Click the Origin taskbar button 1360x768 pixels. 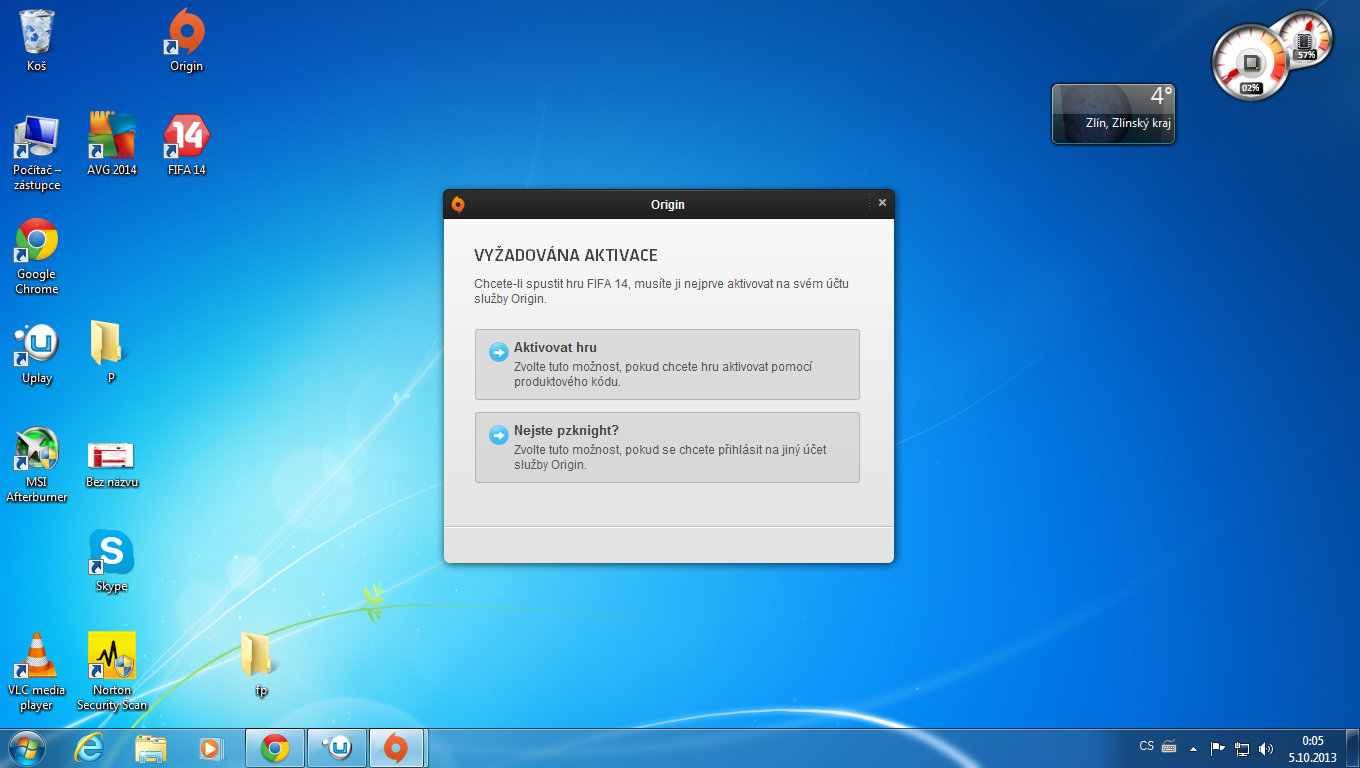tap(397, 748)
